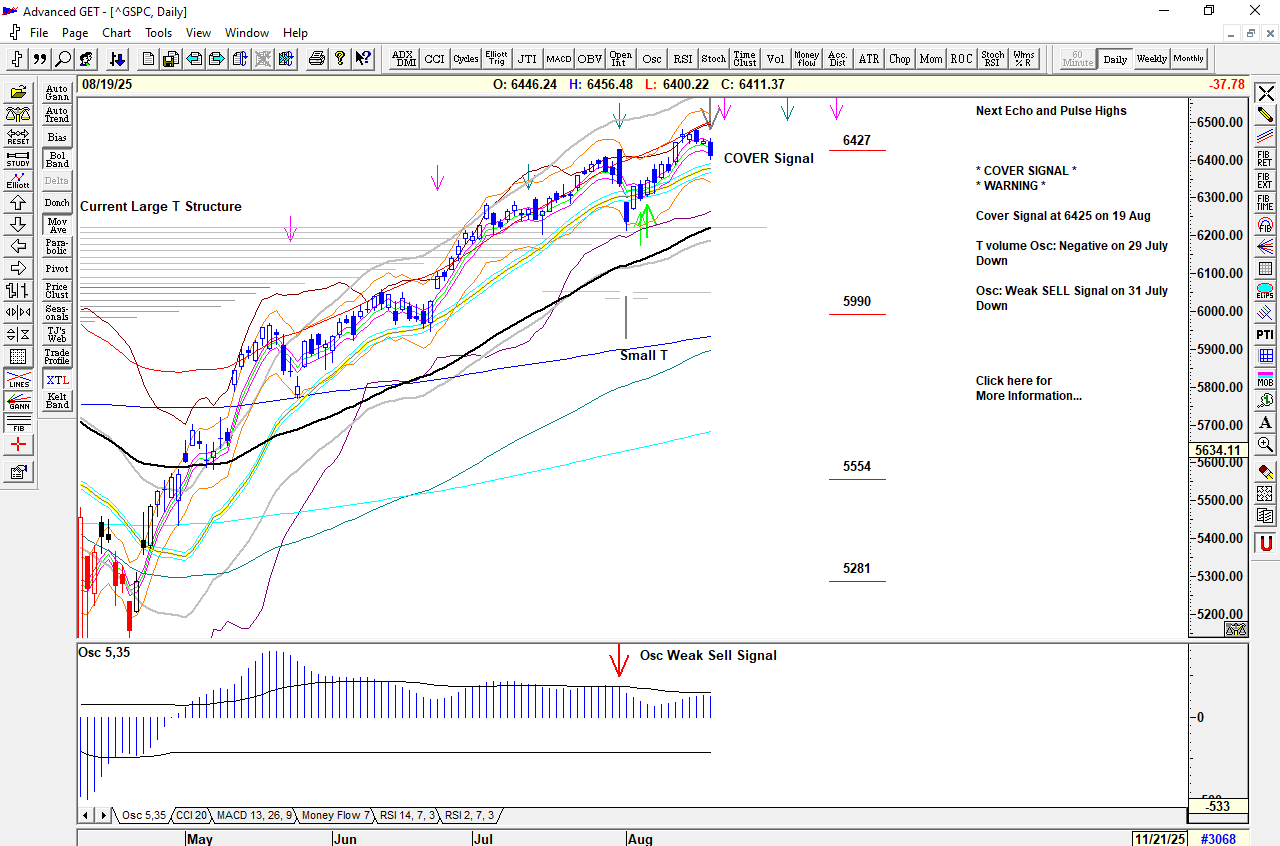Screen dimensions: 1280x846
Task: Toggle the Mov Ave study button
Action: 57,225
